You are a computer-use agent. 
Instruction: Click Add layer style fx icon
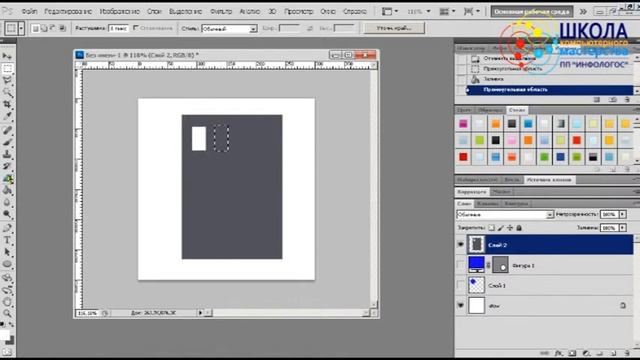point(558,353)
